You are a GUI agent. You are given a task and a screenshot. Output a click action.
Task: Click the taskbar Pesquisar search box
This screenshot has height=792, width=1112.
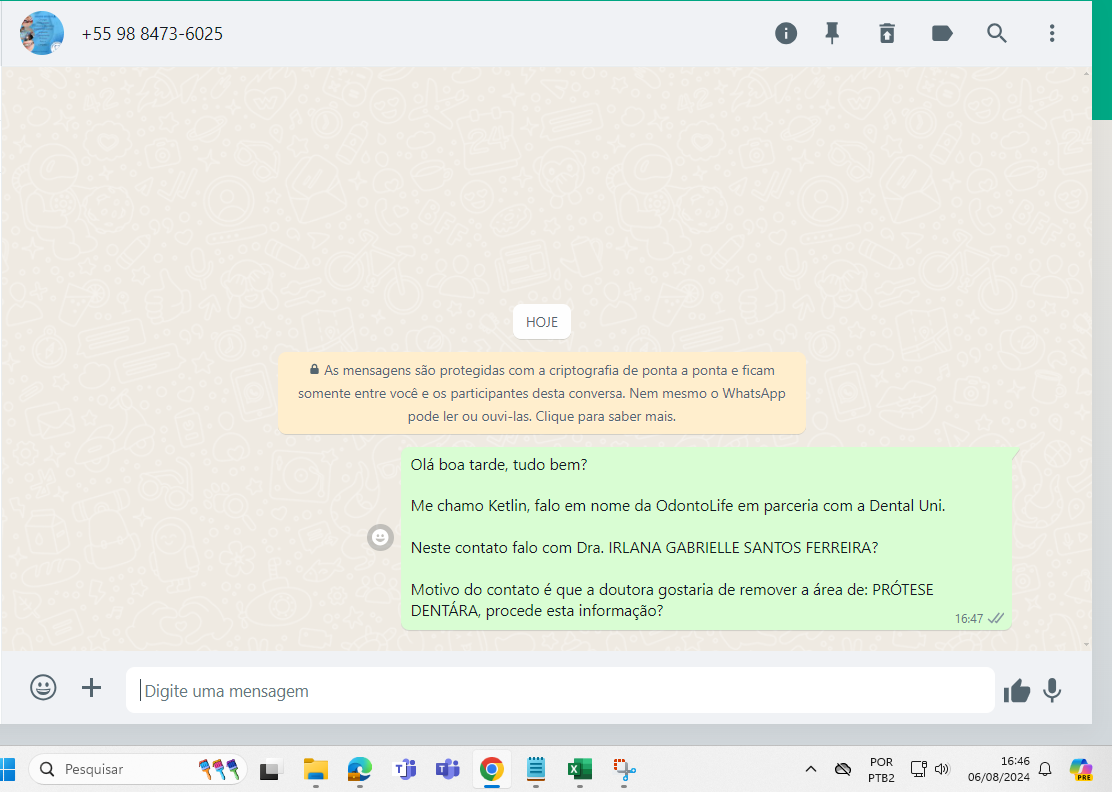[x=138, y=769]
